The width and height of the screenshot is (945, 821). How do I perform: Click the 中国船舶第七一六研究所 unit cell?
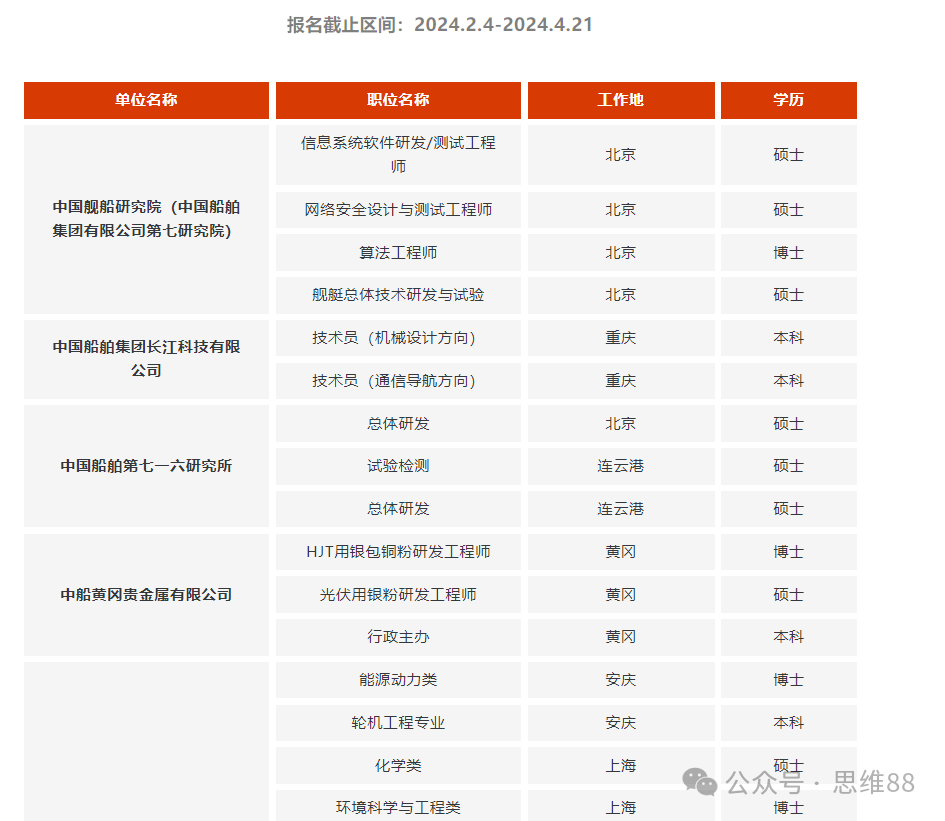146,466
